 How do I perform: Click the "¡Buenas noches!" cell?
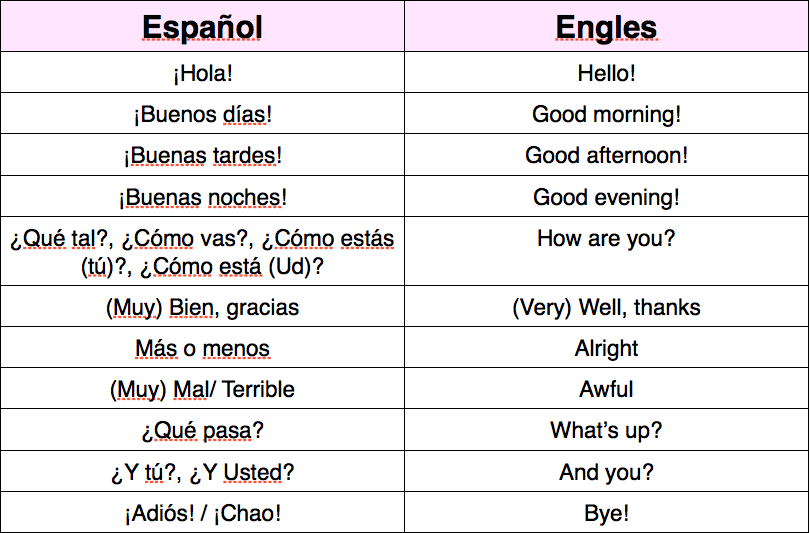(202, 197)
